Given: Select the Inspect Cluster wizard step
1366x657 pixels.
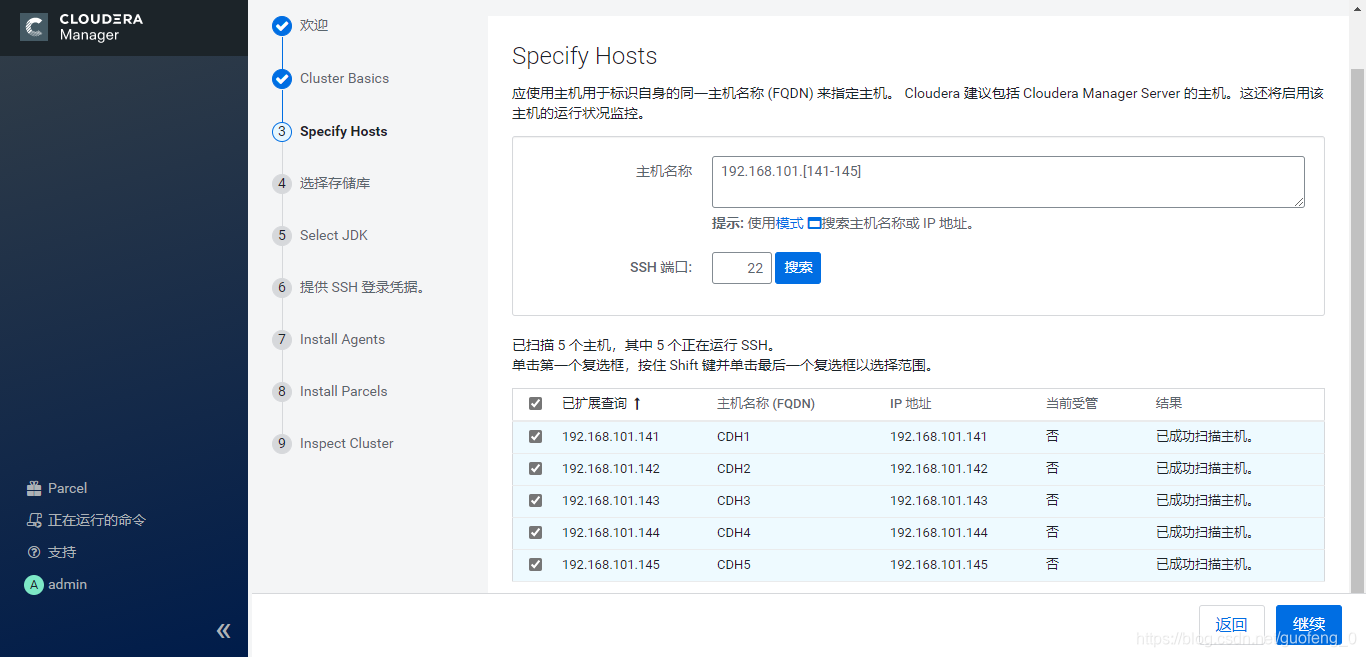Looking at the screenshot, I should (346, 443).
